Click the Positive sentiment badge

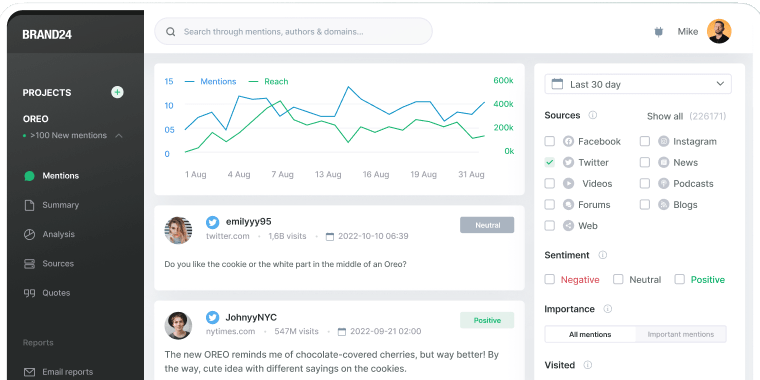487,320
